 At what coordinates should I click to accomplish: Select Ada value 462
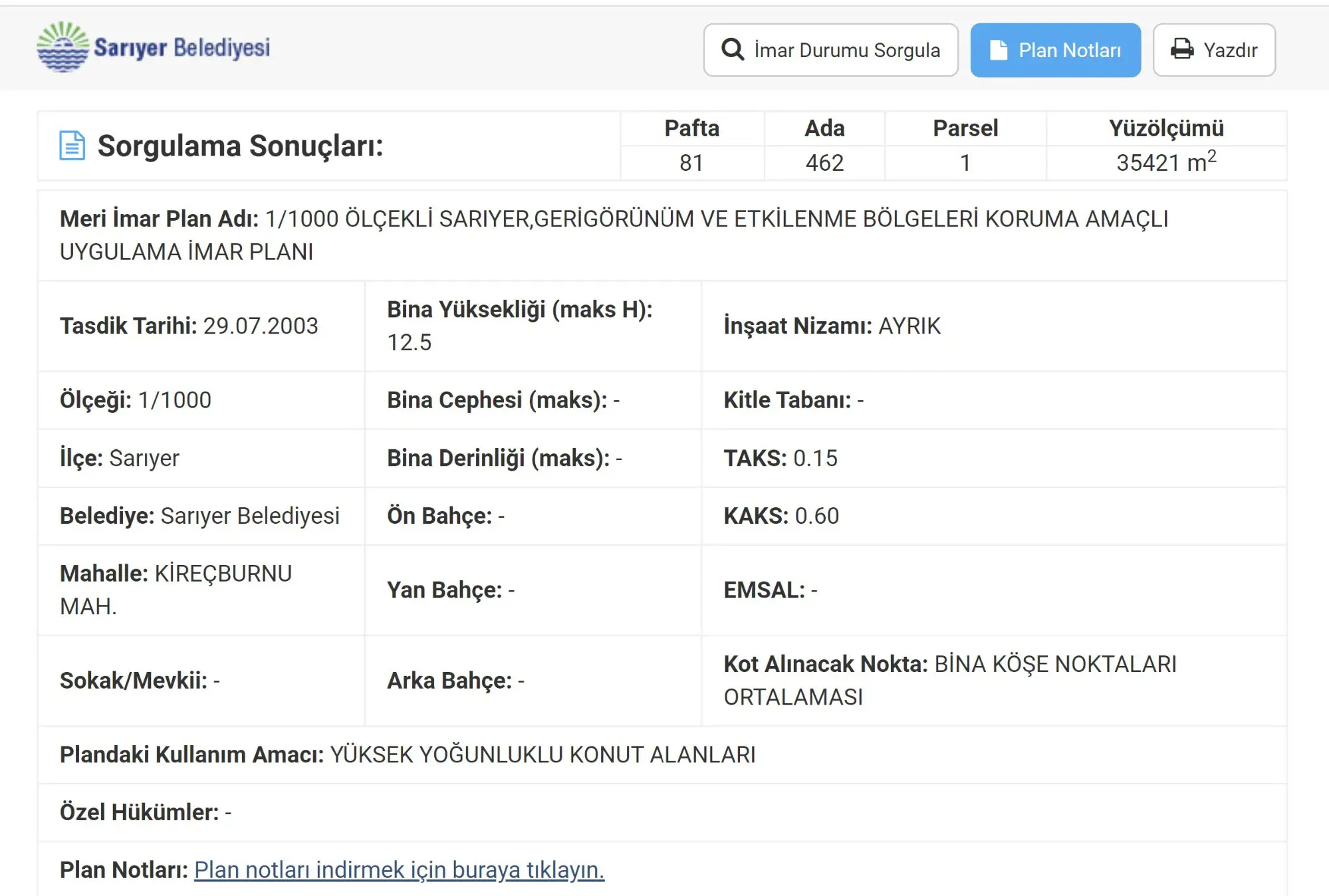tap(824, 163)
